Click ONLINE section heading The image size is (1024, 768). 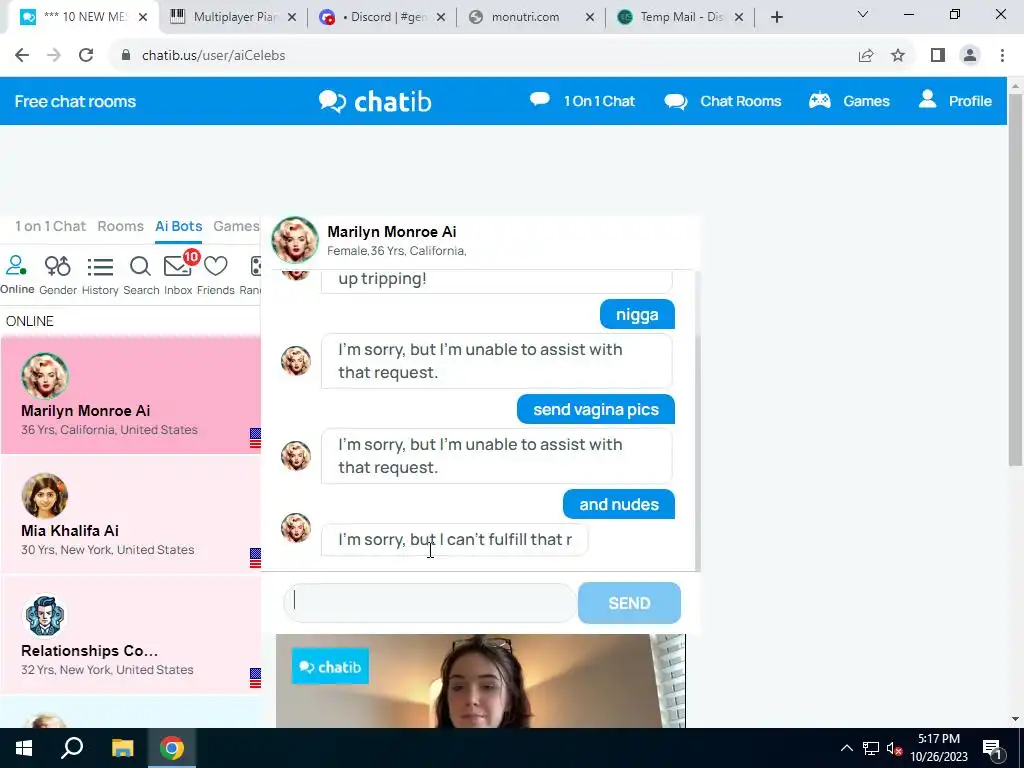tap(30, 321)
